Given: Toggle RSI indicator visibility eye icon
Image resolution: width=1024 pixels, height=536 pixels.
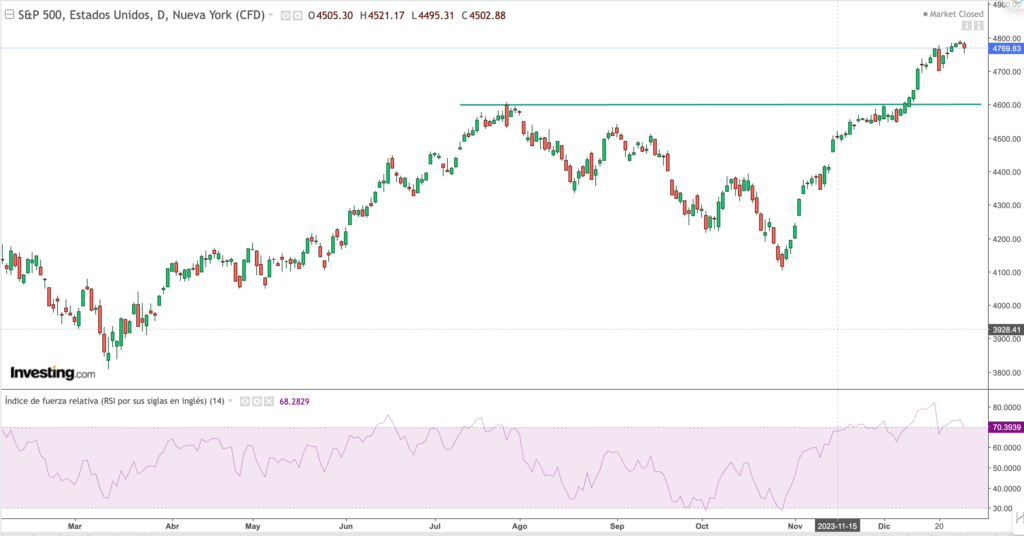Looking at the screenshot, I should pos(243,401).
